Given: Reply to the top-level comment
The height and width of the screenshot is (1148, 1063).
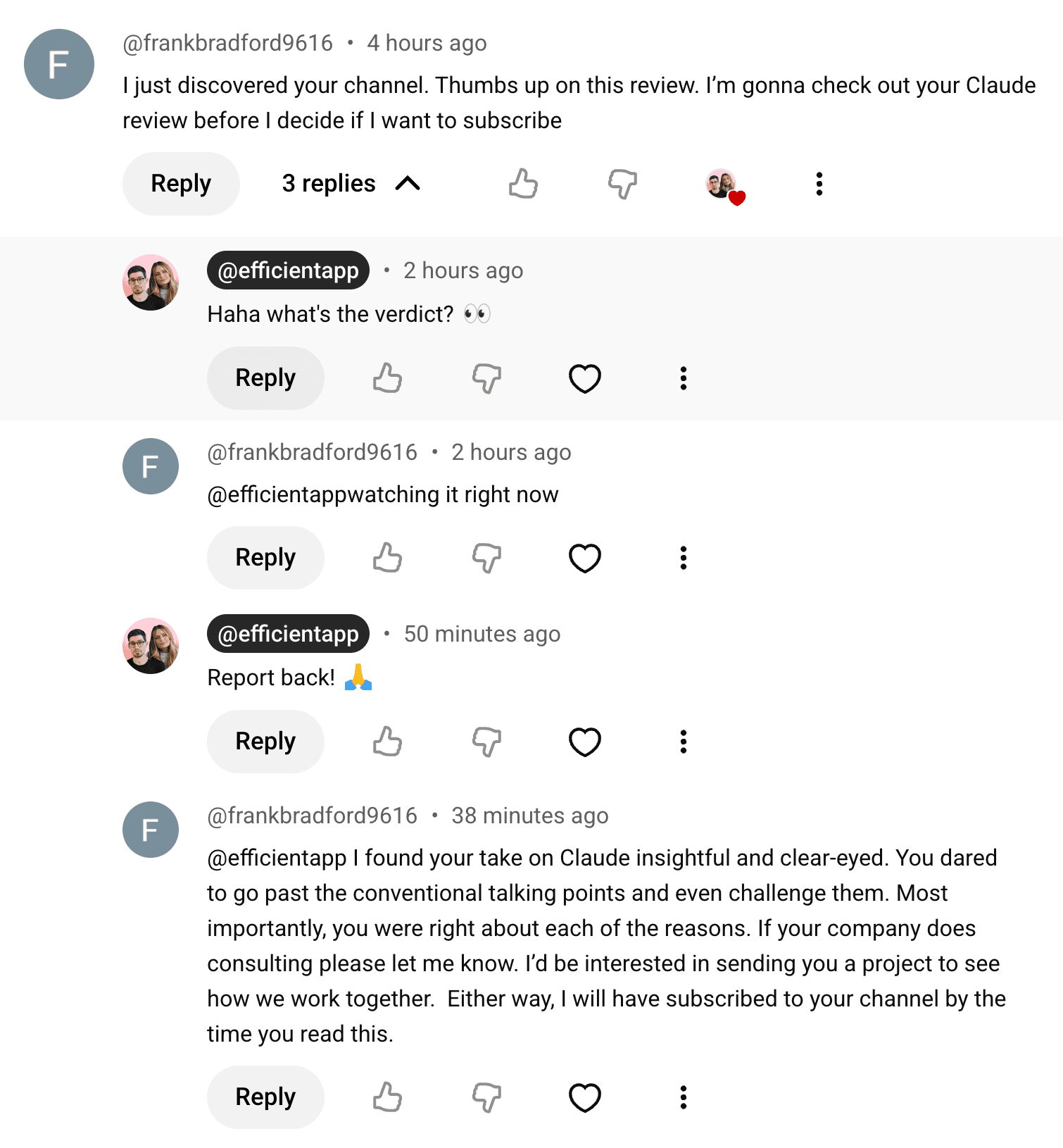Looking at the screenshot, I should click(x=181, y=184).
